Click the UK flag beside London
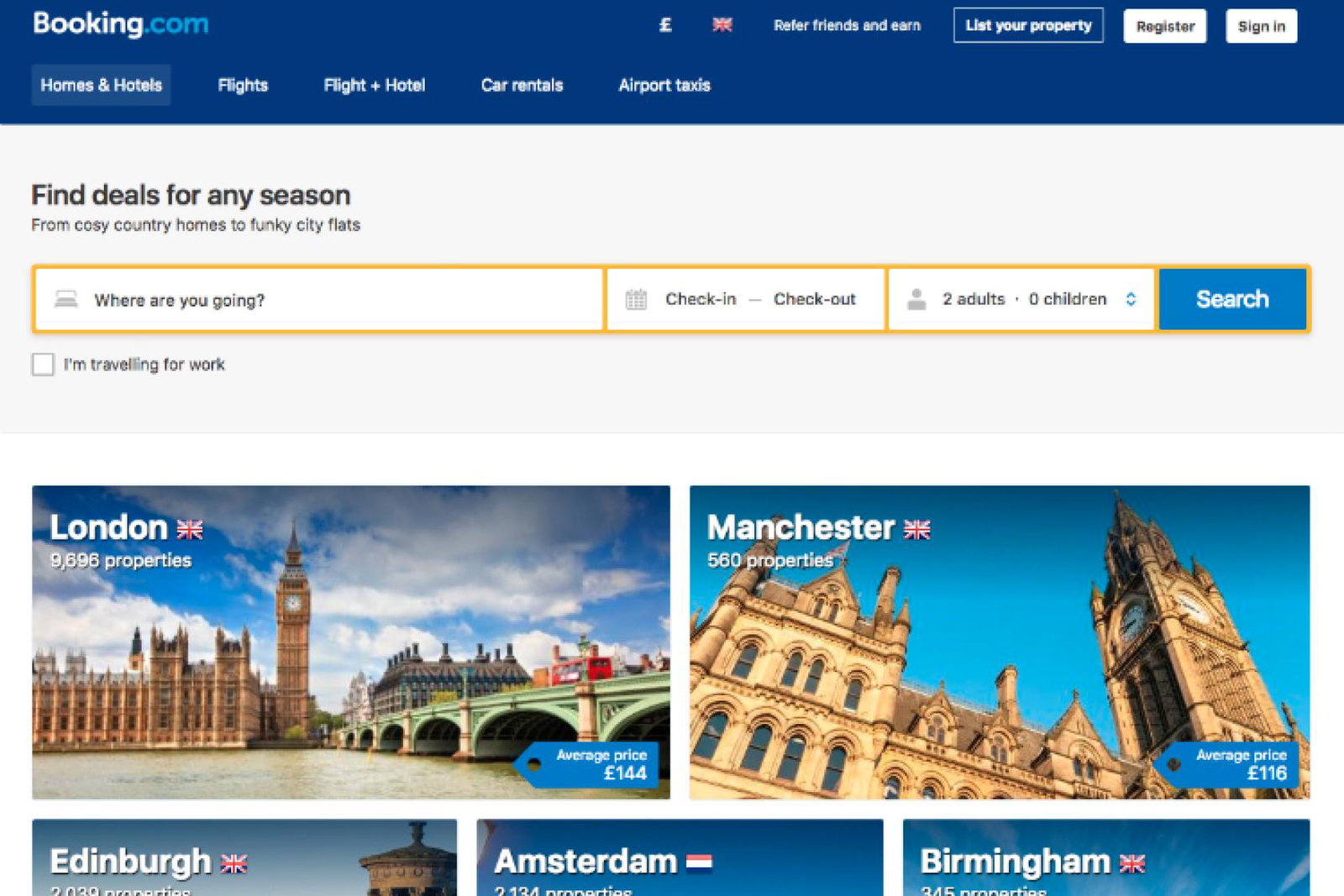This screenshot has height=896, width=1344. click(x=190, y=529)
